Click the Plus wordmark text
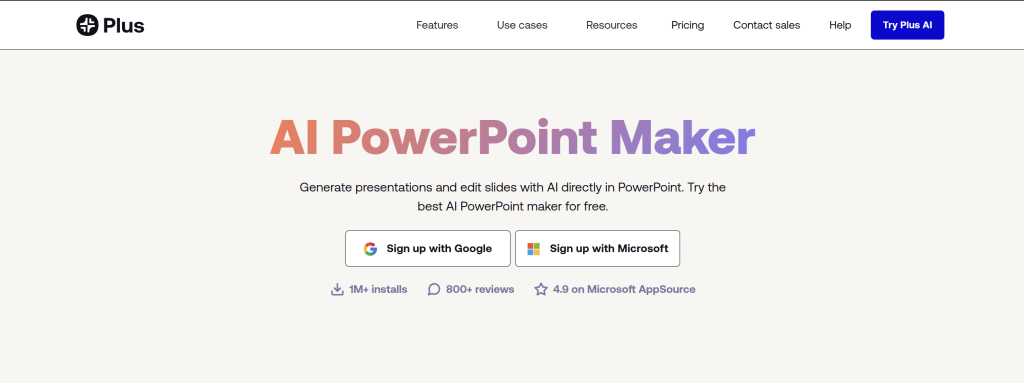The height and width of the screenshot is (383, 1024). click(123, 25)
